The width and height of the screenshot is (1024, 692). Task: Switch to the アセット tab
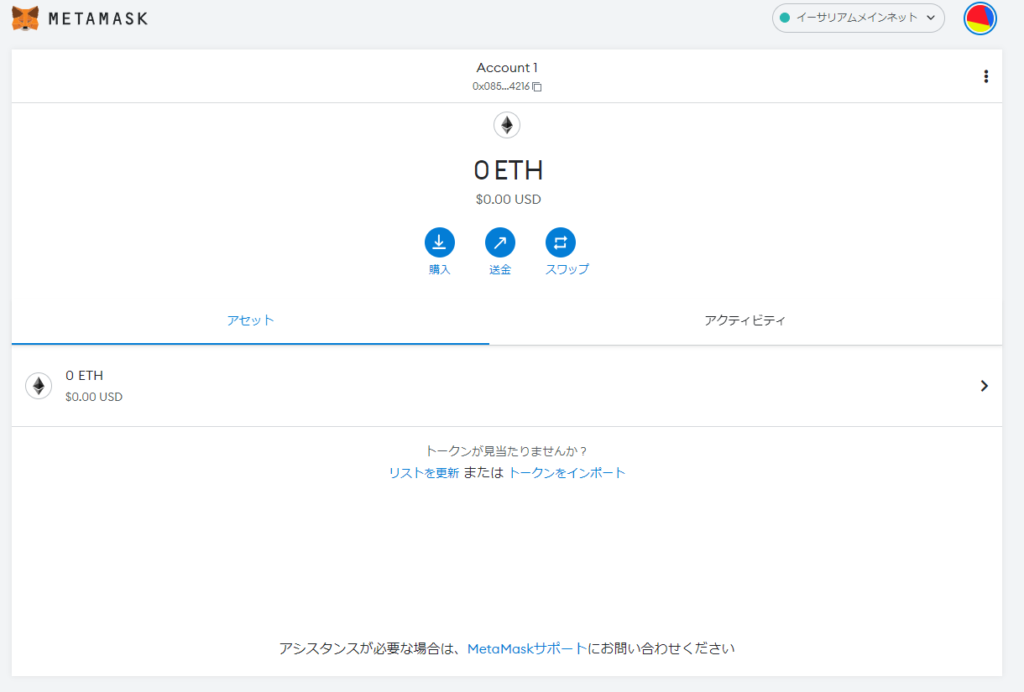click(250, 321)
